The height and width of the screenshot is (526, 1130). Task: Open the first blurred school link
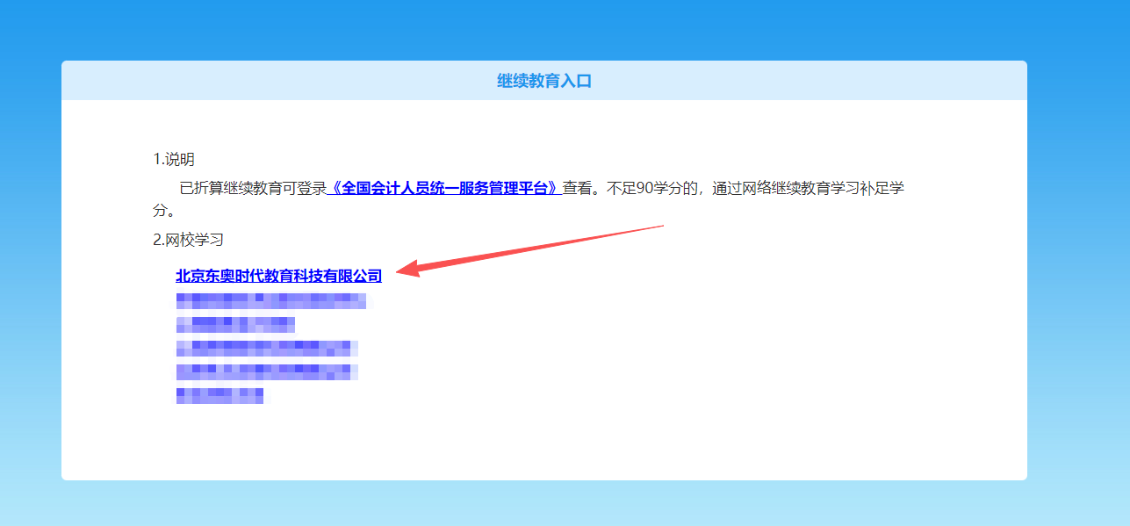(x=270, y=300)
